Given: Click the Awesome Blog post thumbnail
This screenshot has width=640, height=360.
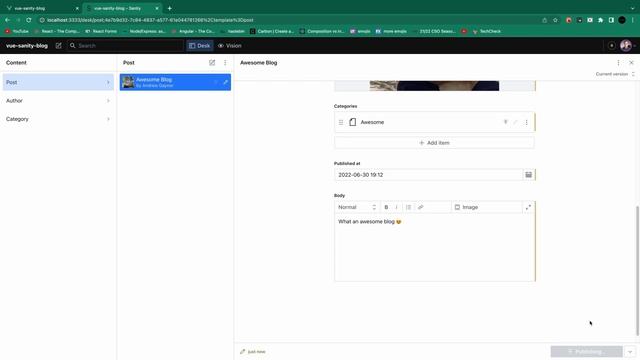Looking at the screenshot, I should (128, 82).
